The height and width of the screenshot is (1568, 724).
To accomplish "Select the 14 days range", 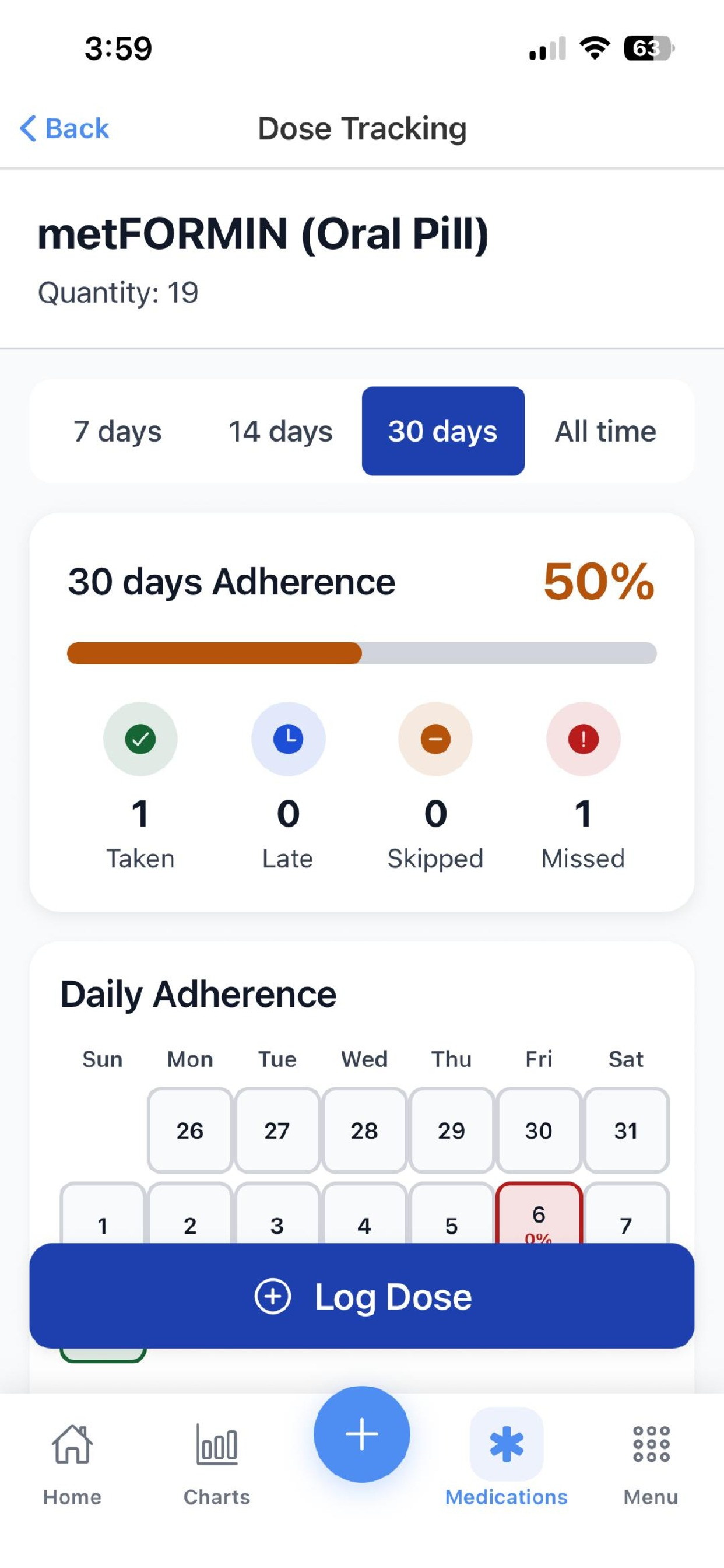I will click(x=280, y=431).
